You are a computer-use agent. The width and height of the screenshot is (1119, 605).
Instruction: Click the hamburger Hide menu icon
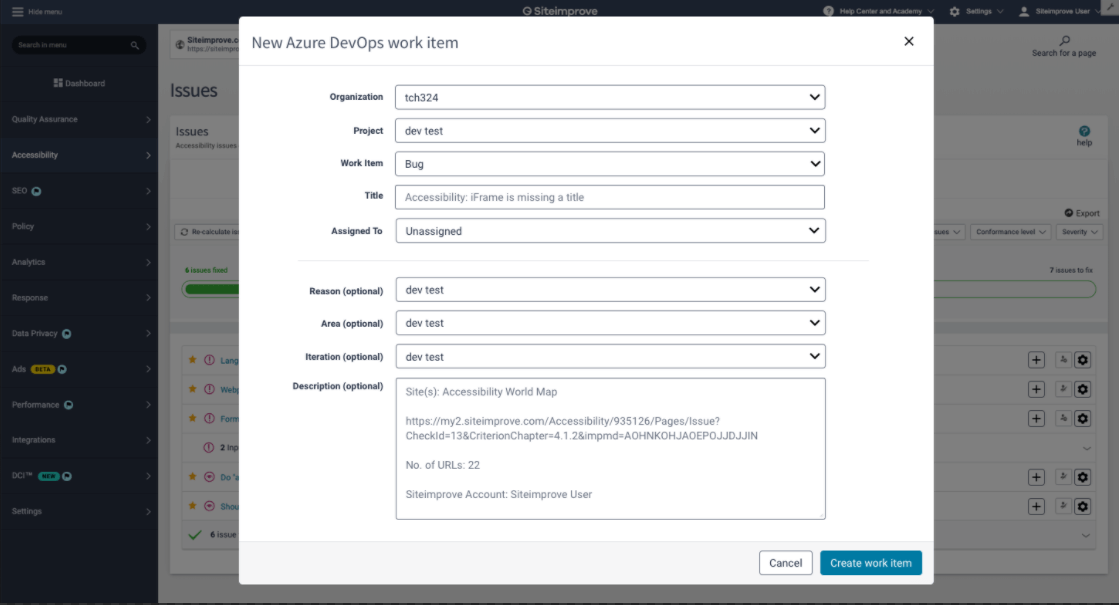17,11
